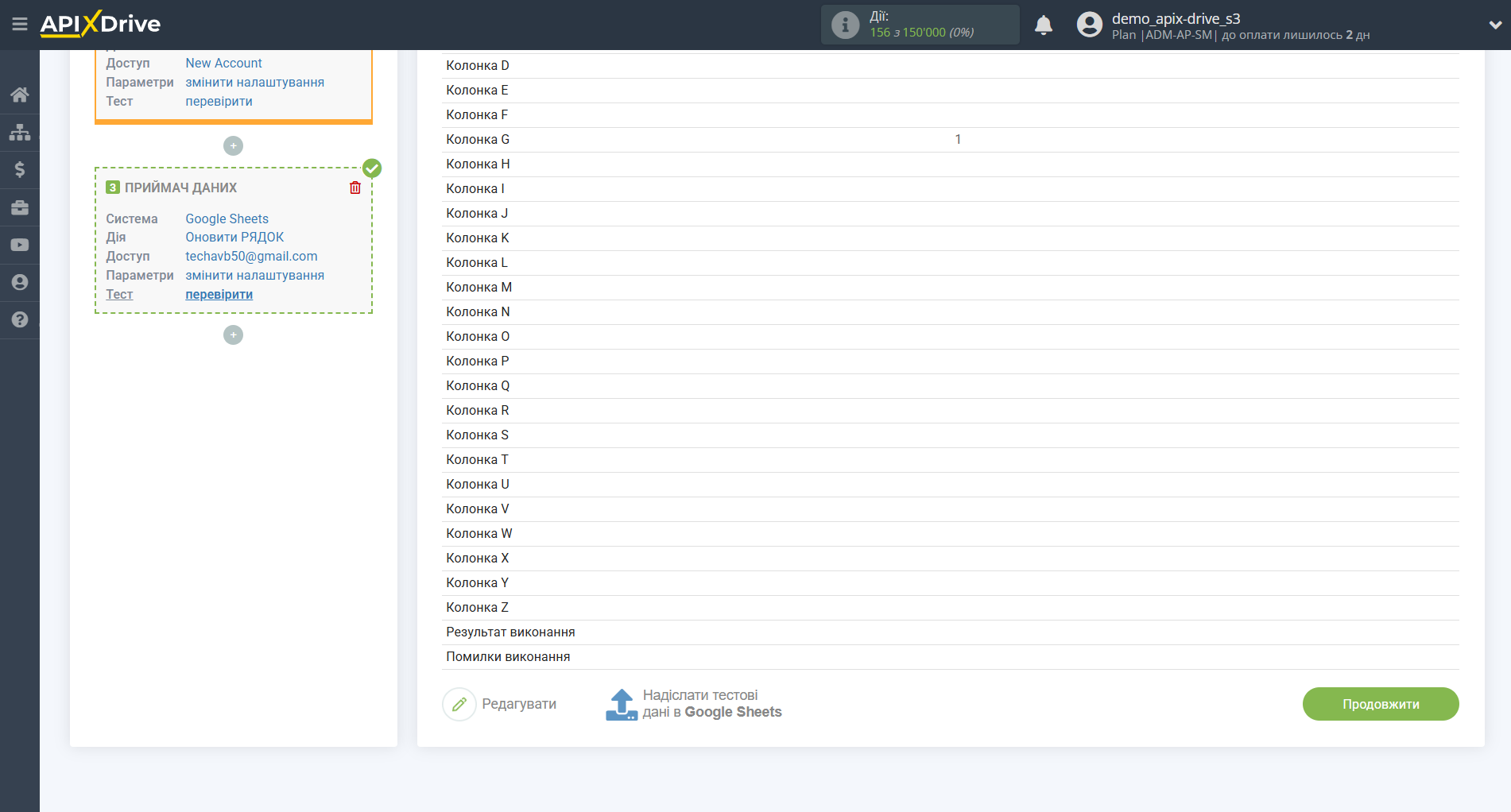Open the notifications bell
This screenshot has width=1511, height=812.
[x=1043, y=25]
